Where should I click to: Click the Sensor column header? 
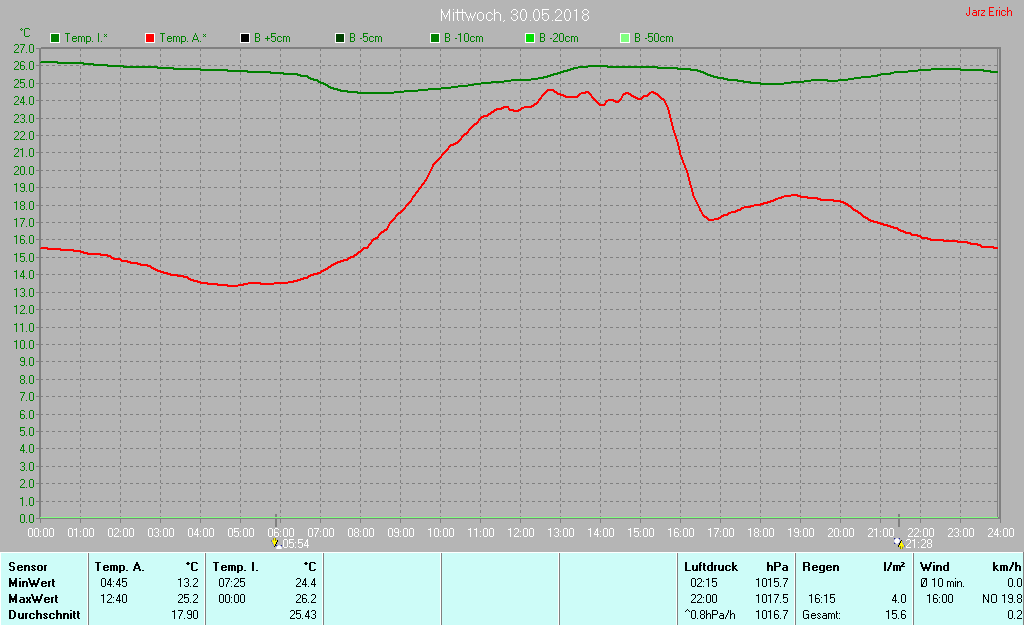click(27, 567)
